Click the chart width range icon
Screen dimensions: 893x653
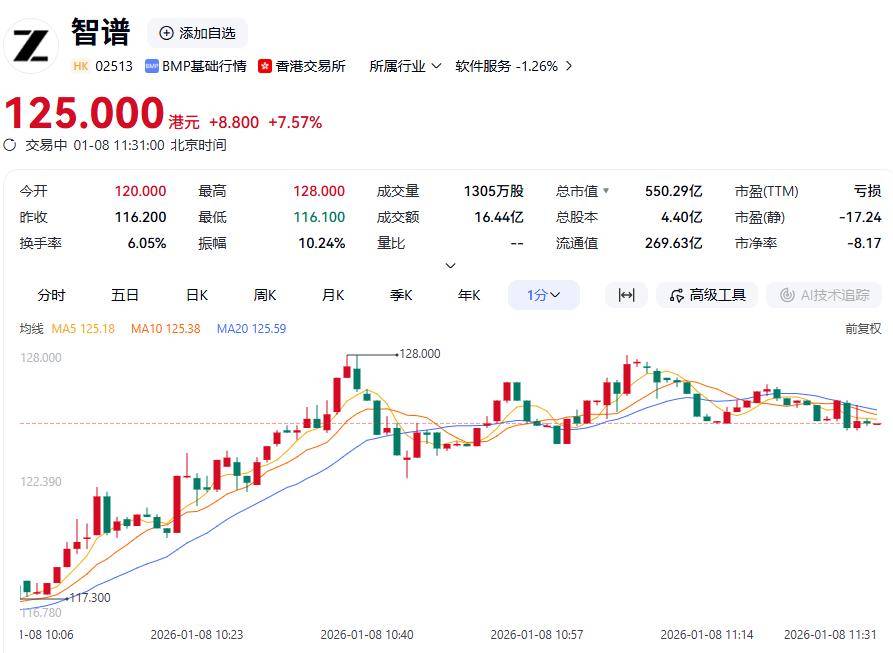click(x=627, y=295)
